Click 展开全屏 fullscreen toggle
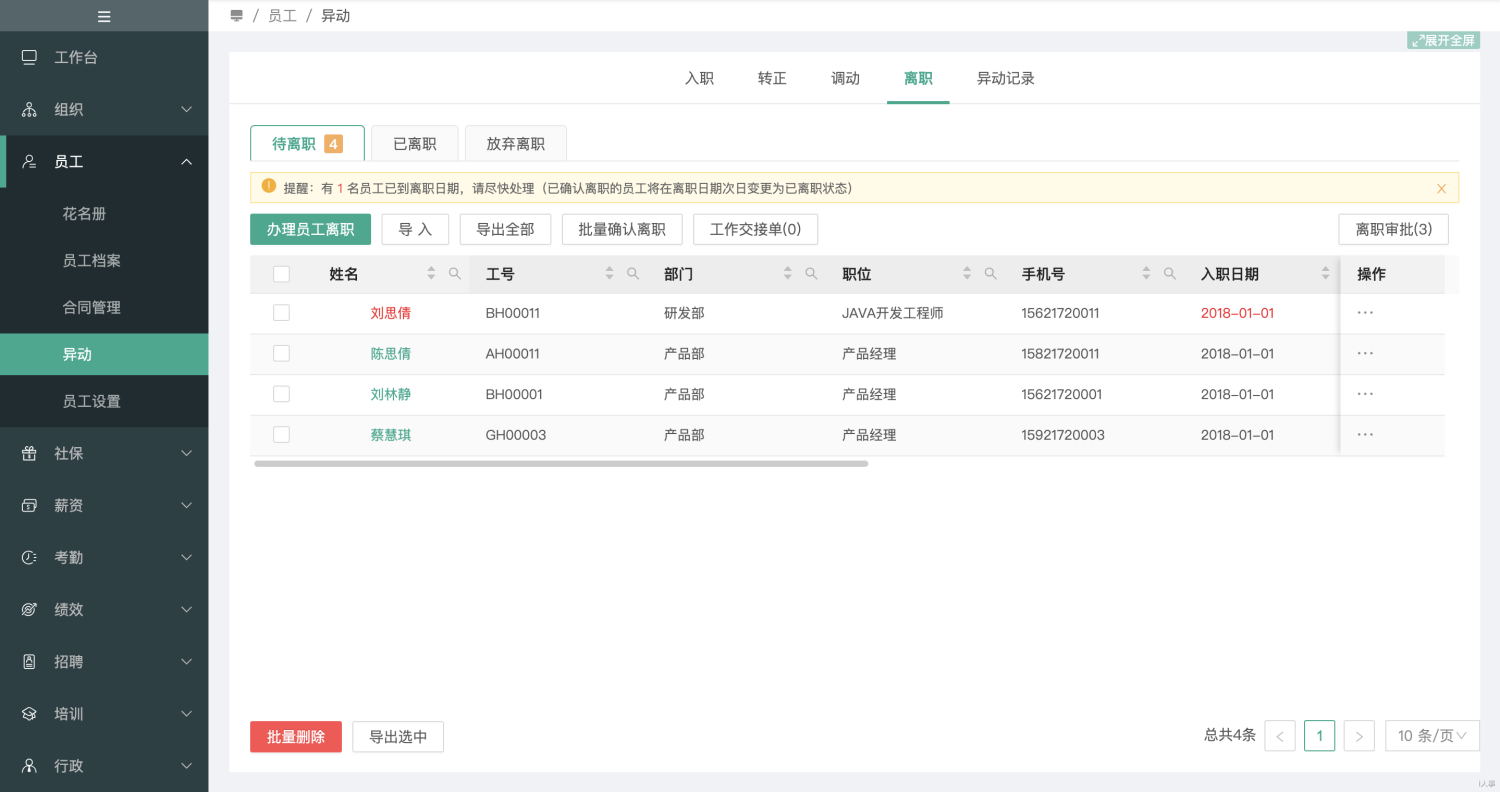 click(x=1443, y=40)
